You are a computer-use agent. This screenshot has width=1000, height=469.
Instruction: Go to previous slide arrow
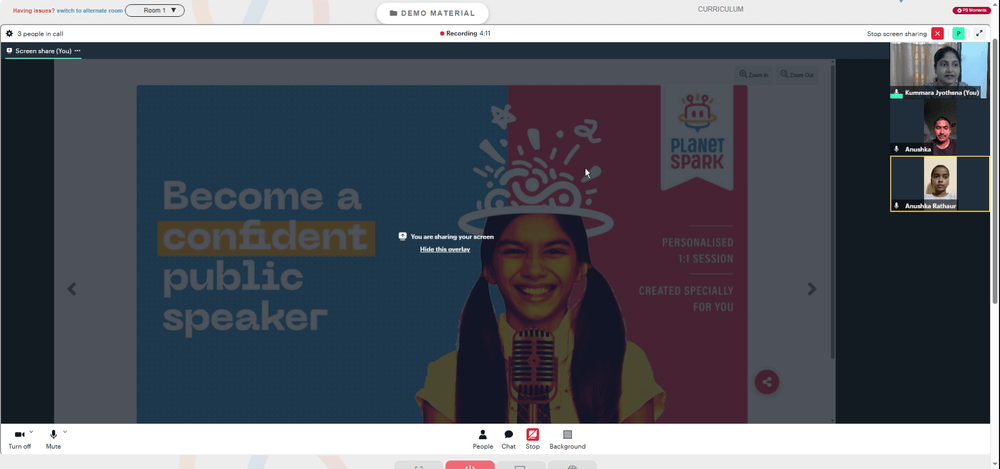72,289
